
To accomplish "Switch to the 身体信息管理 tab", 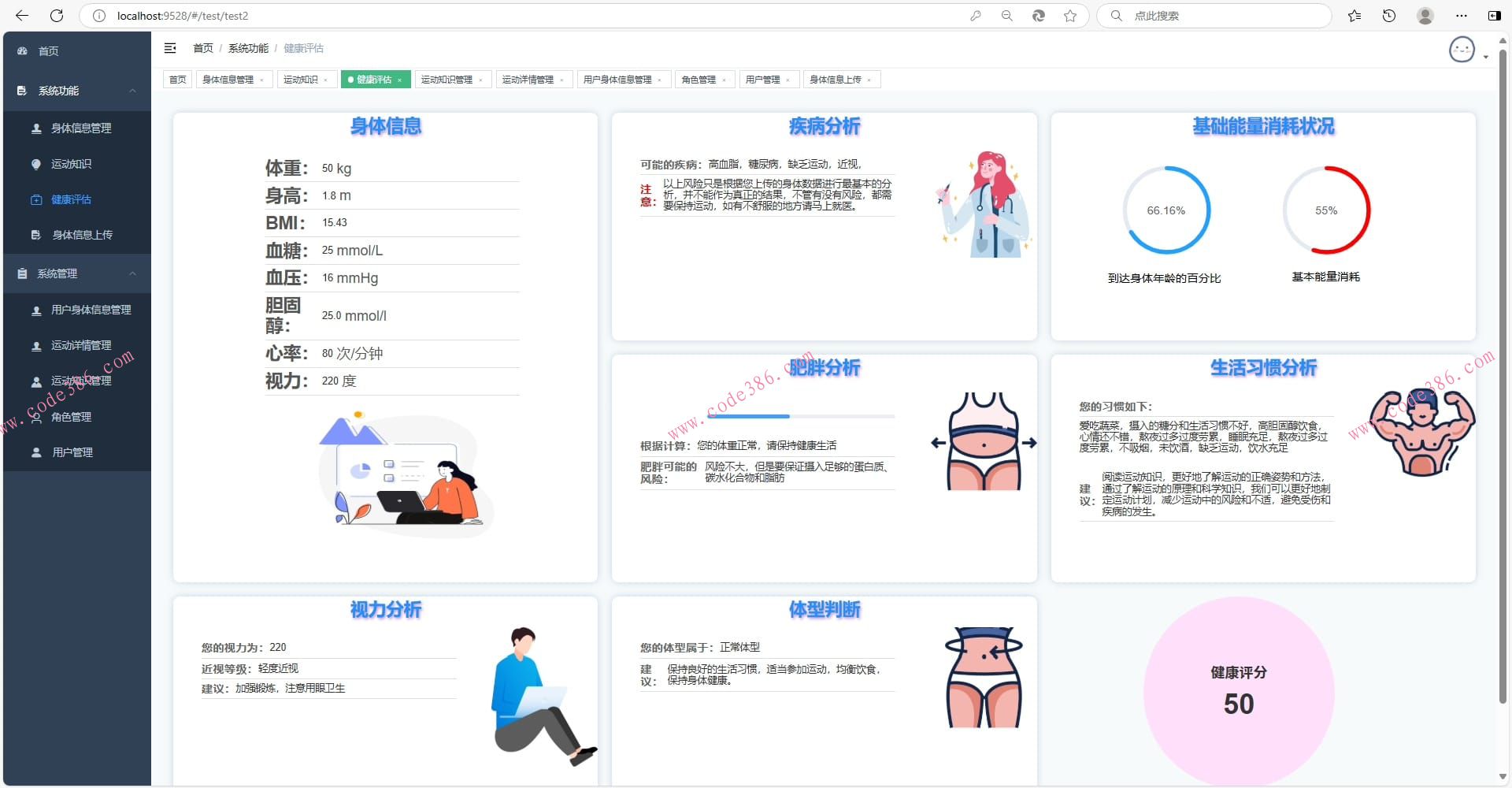I will [x=228, y=79].
